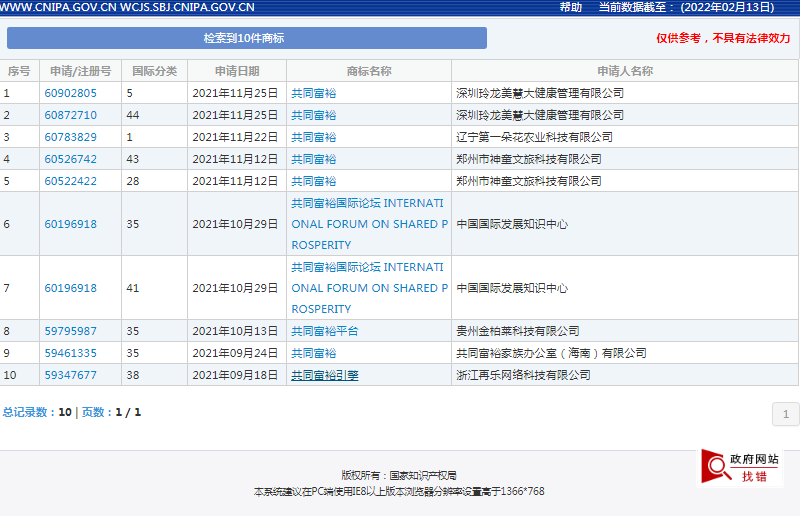
Task: Open registration number 60872710
Action: [70, 115]
